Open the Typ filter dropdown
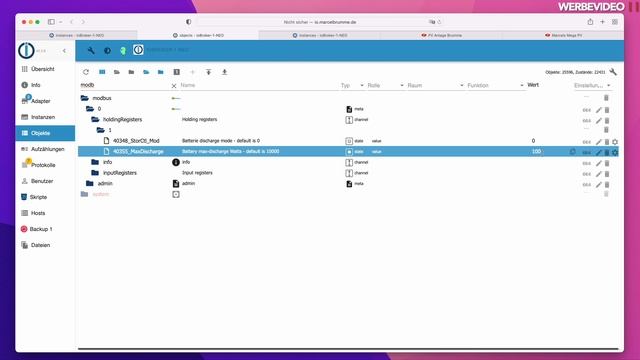 point(352,85)
